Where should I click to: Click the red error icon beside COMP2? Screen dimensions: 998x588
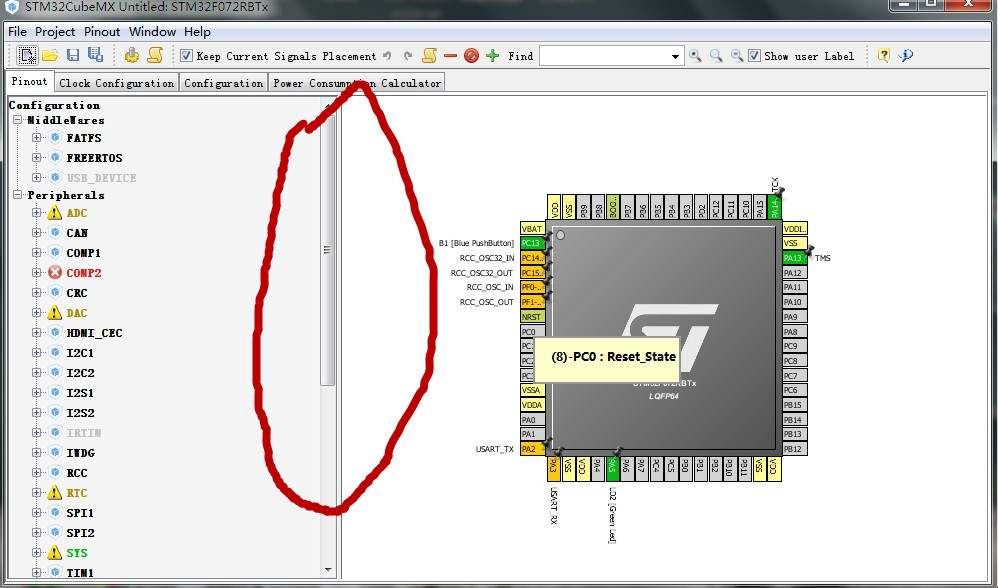click(x=55, y=272)
